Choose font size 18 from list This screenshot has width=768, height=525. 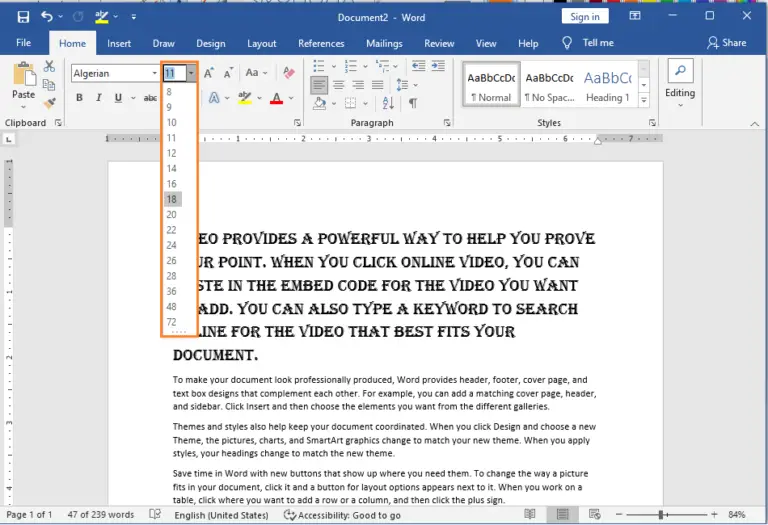point(173,199)
